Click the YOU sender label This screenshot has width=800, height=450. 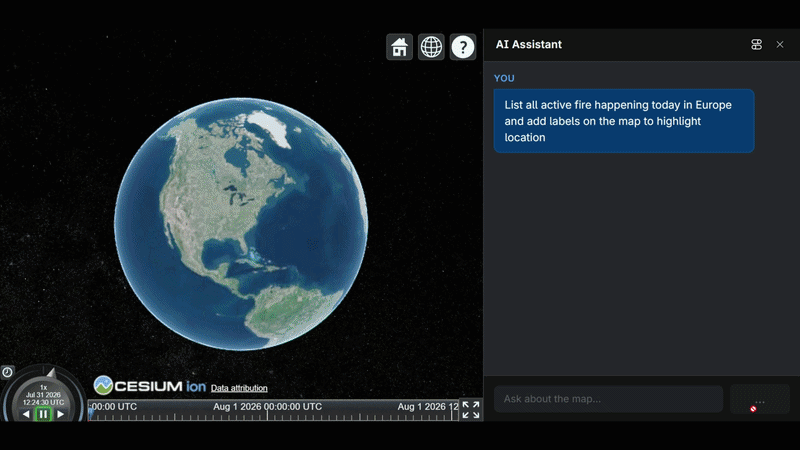point(504,78)
